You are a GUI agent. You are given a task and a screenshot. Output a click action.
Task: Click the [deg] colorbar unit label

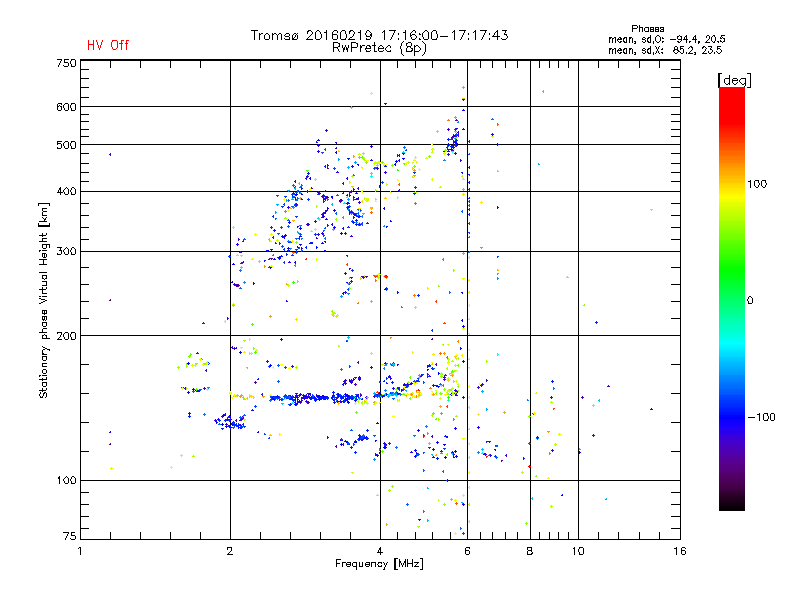point(734,81)
